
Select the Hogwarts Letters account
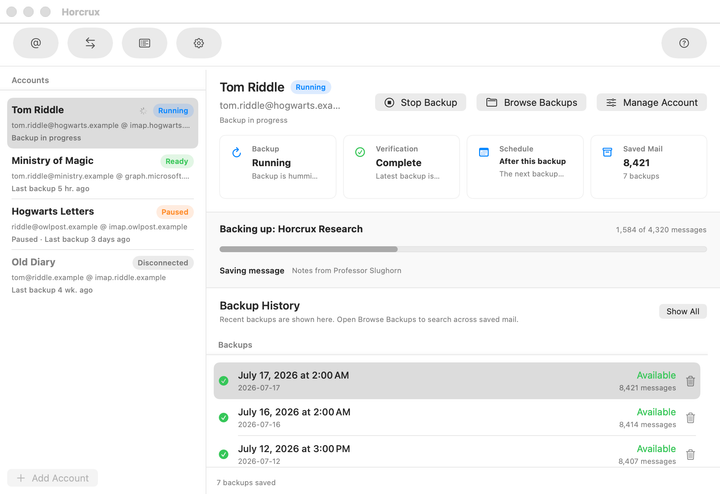pos(102,225)
